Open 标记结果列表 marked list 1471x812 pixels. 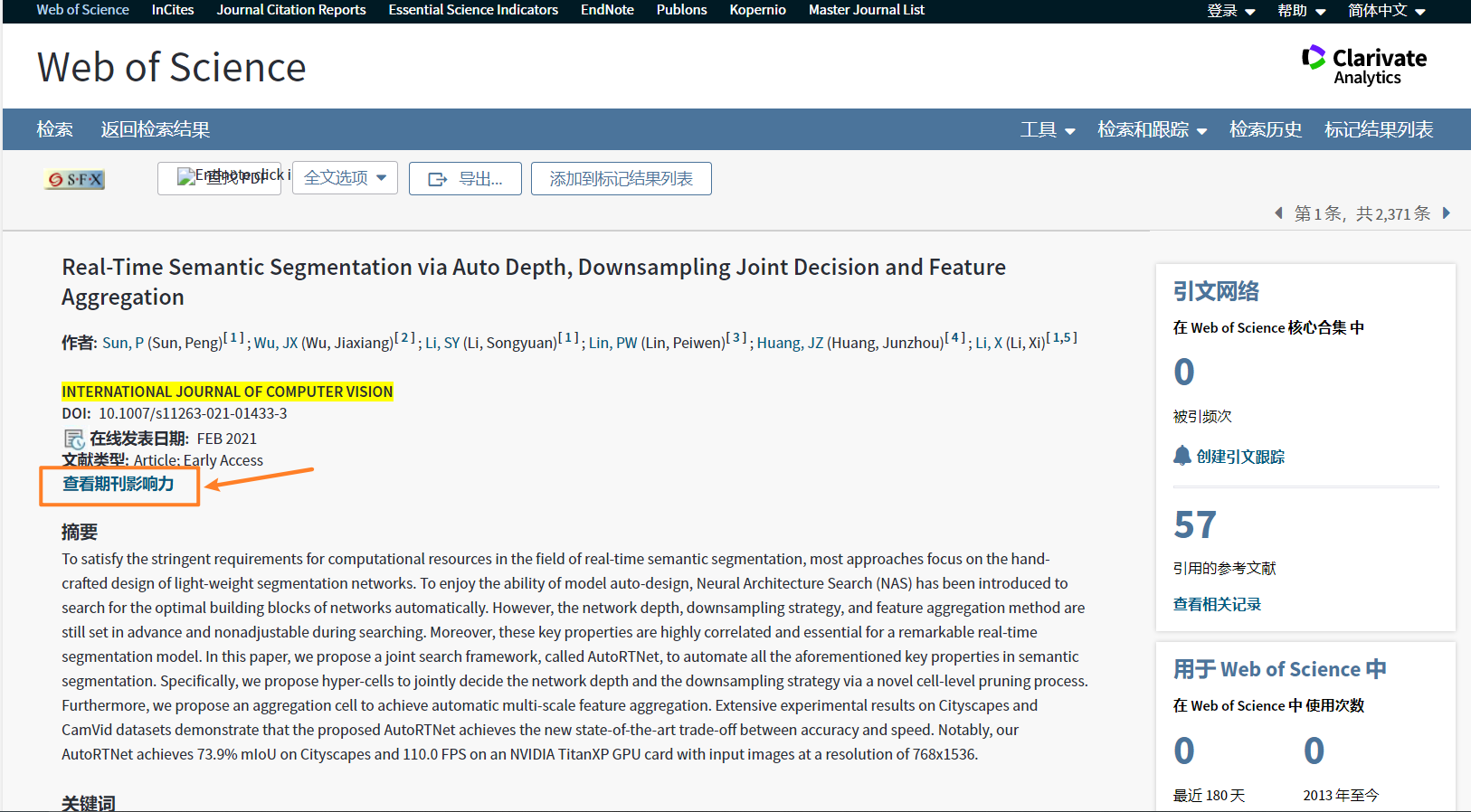1379,129
